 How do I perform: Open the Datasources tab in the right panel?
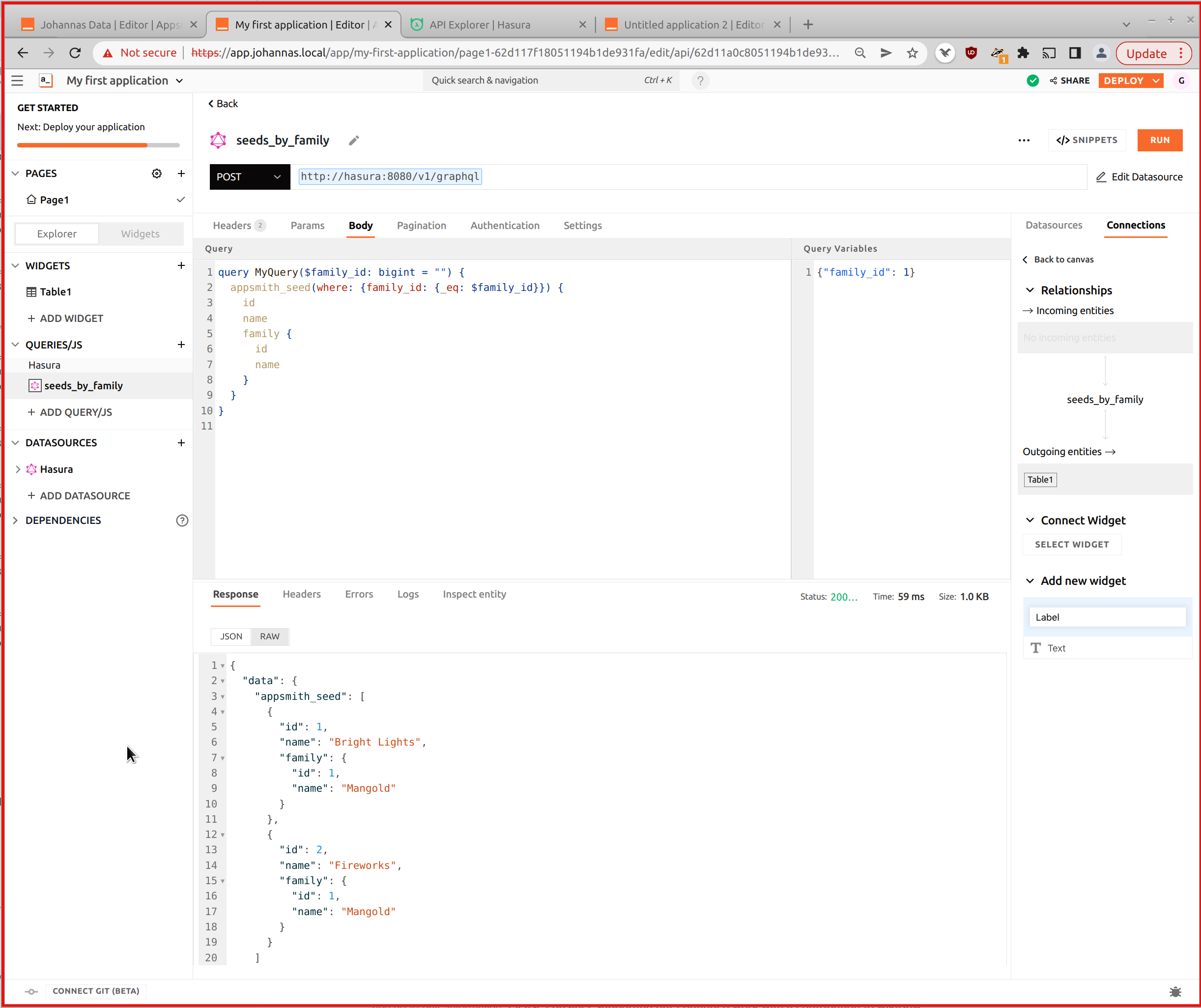1054,226
